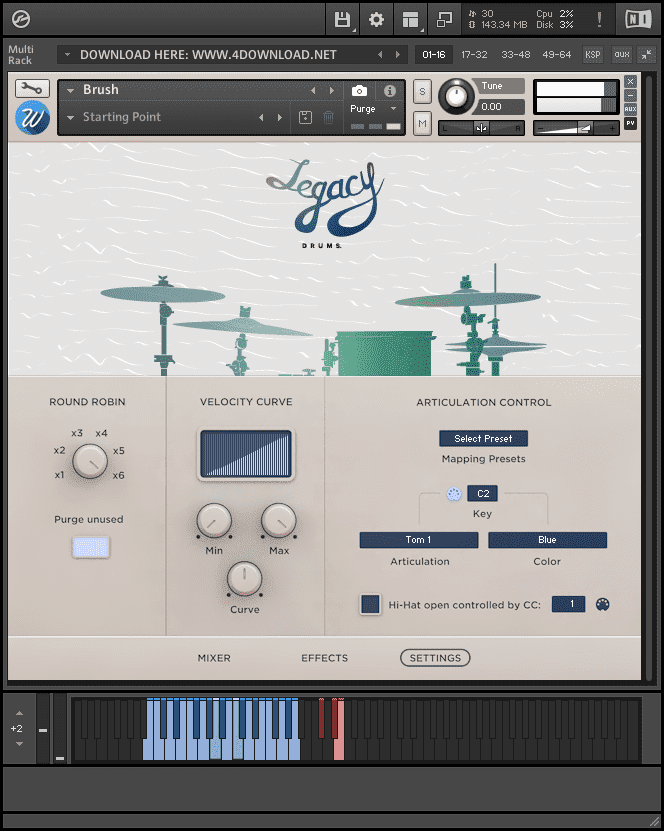Open the Tom 1 articulation dropdown
The image size is (664, 831).
point(419,540)
